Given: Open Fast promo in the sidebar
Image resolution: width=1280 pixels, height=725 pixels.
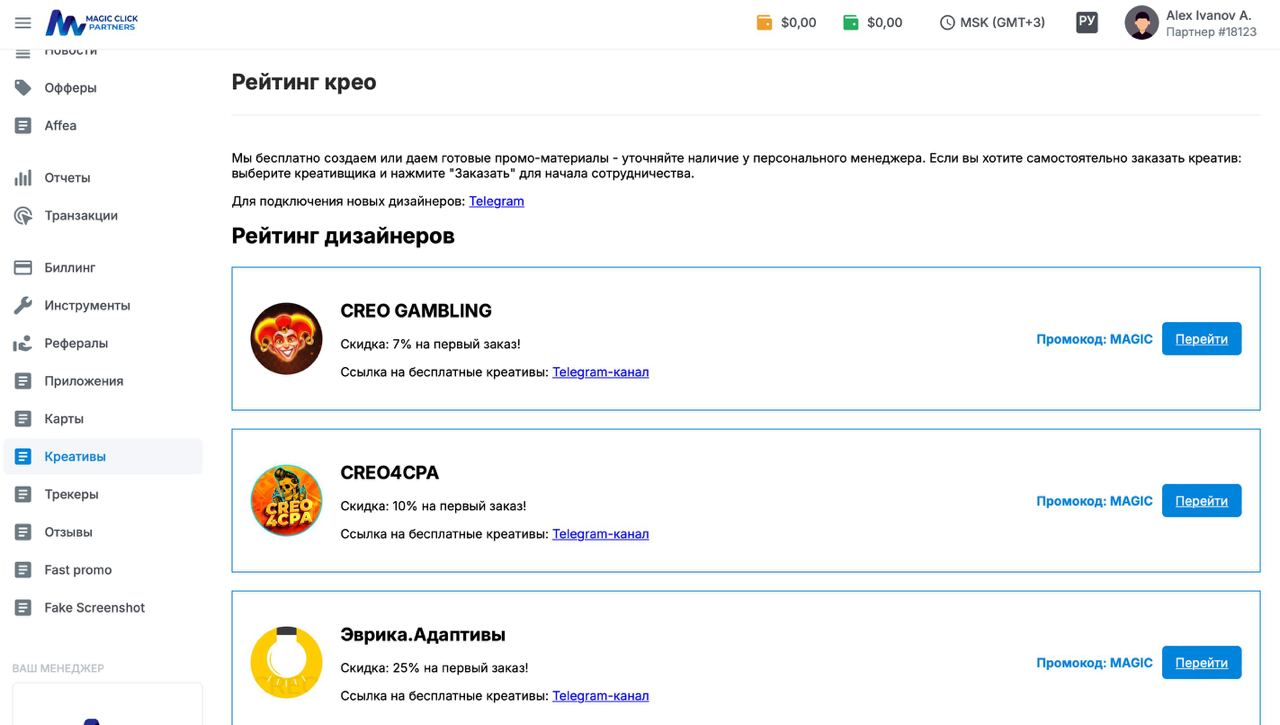Looking at the screenshot, I should coord(103,570).
